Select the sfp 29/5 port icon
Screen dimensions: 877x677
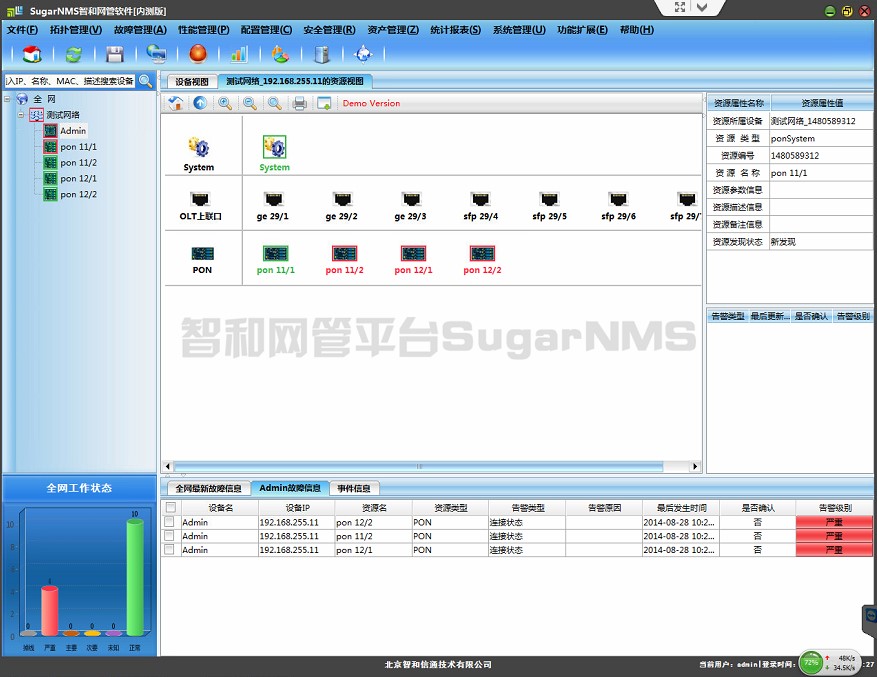point(549,199)
